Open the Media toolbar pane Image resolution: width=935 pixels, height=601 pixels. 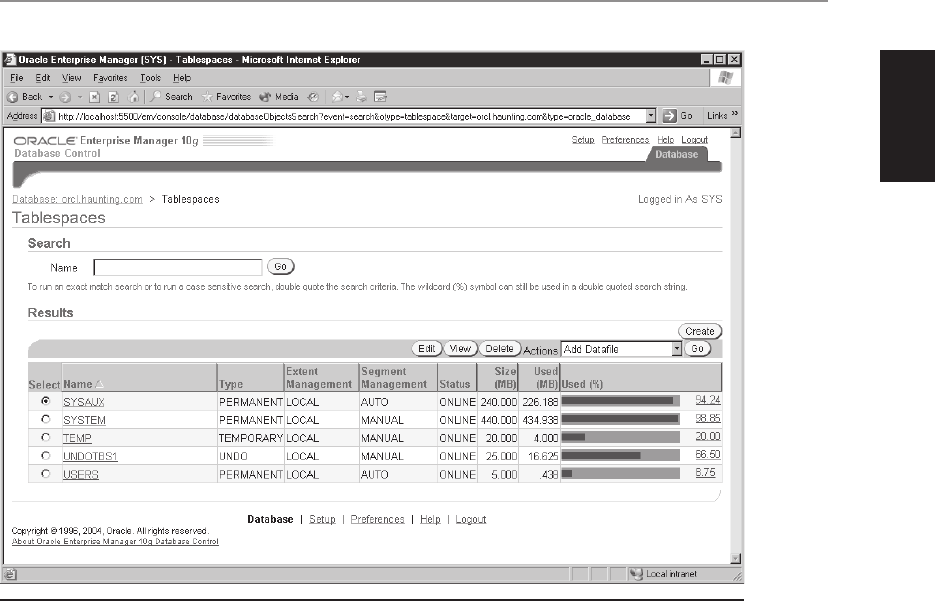[278, 97]
